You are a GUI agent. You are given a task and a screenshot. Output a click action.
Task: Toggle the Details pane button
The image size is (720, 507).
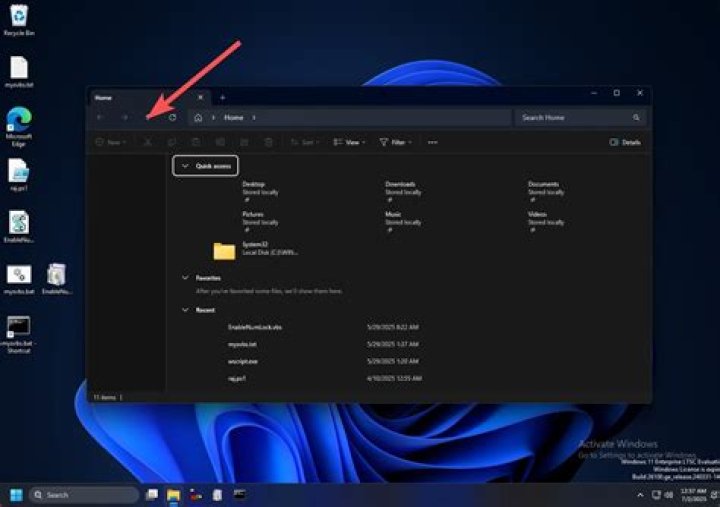pos(625,143)
